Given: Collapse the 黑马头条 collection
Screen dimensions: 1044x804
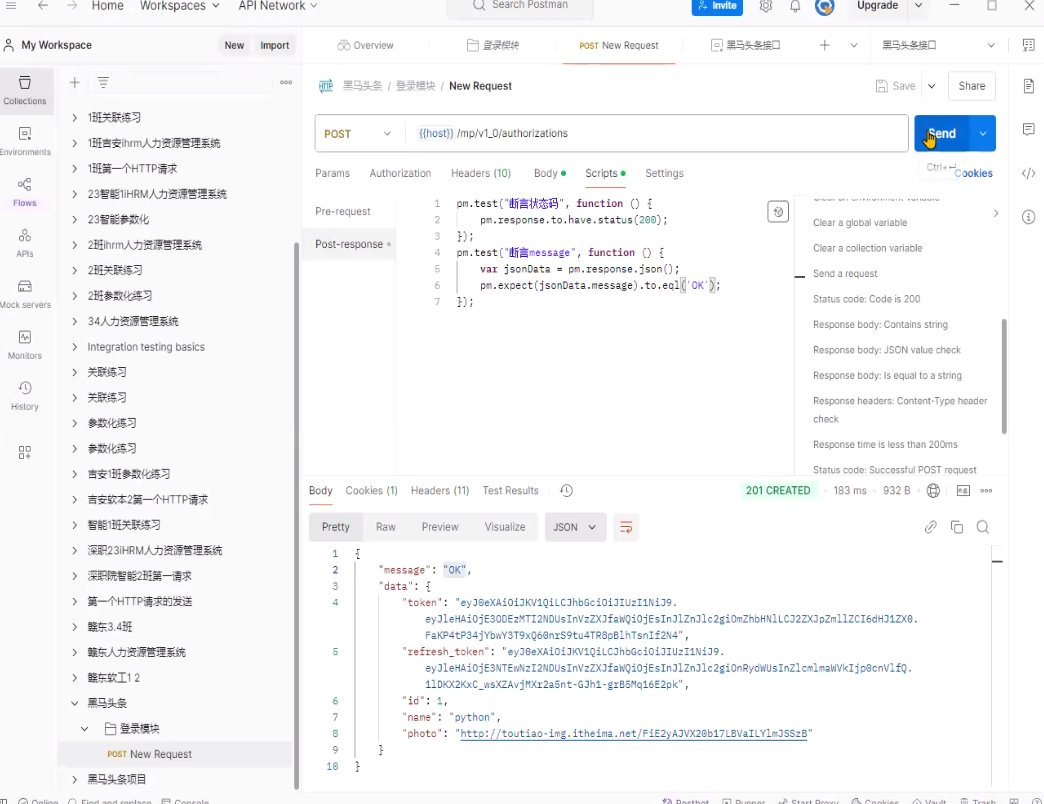Looking at the screenshot, I should pyautogui.click(x=75, y=703).
